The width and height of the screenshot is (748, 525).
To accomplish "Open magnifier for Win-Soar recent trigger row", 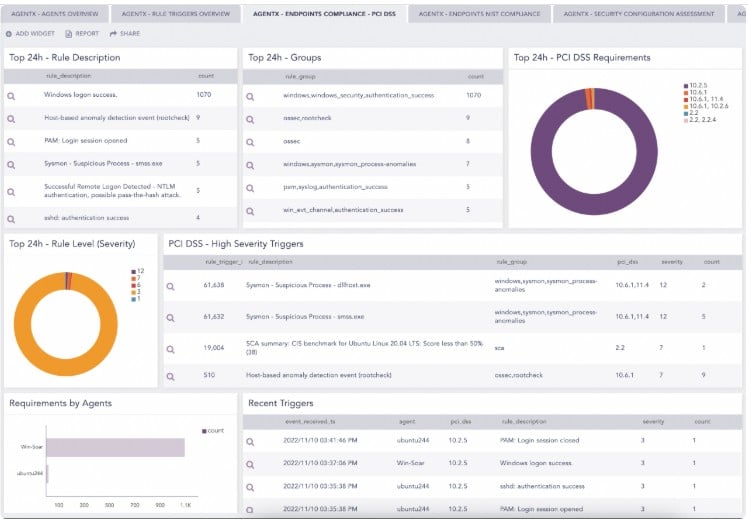I will coord(250,464).
